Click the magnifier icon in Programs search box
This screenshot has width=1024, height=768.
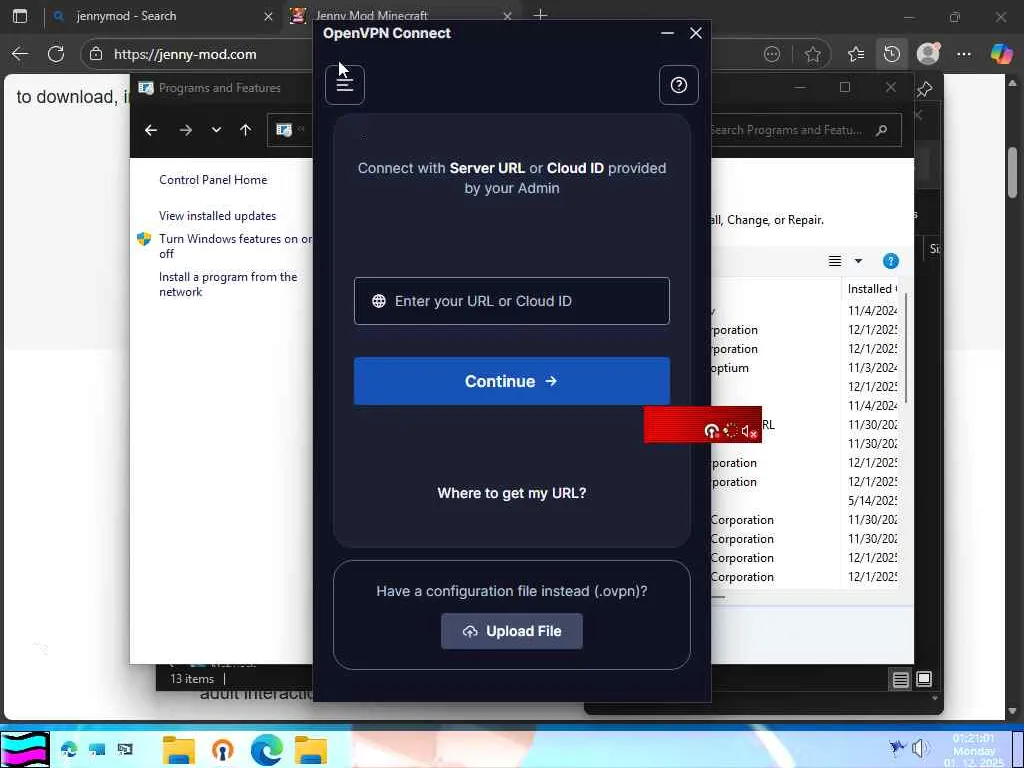[x=881, y=130]
